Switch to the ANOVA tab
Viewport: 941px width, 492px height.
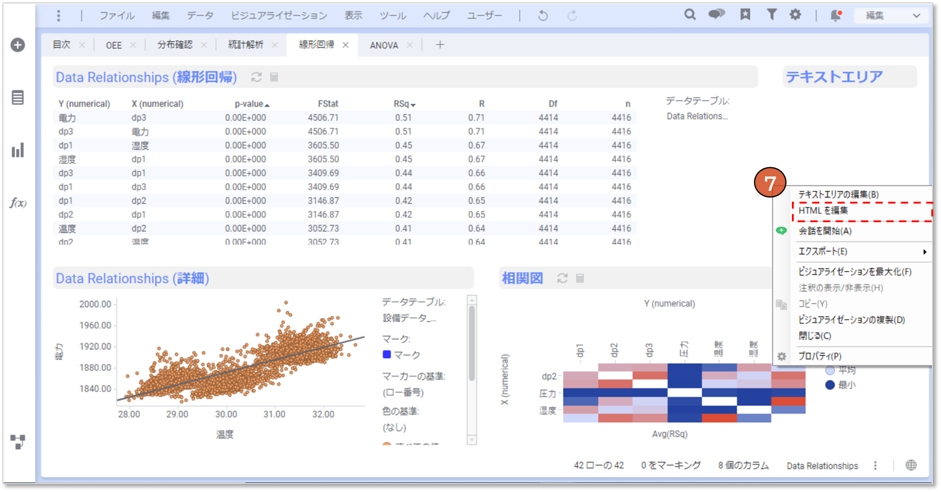[x=384, y=45]
